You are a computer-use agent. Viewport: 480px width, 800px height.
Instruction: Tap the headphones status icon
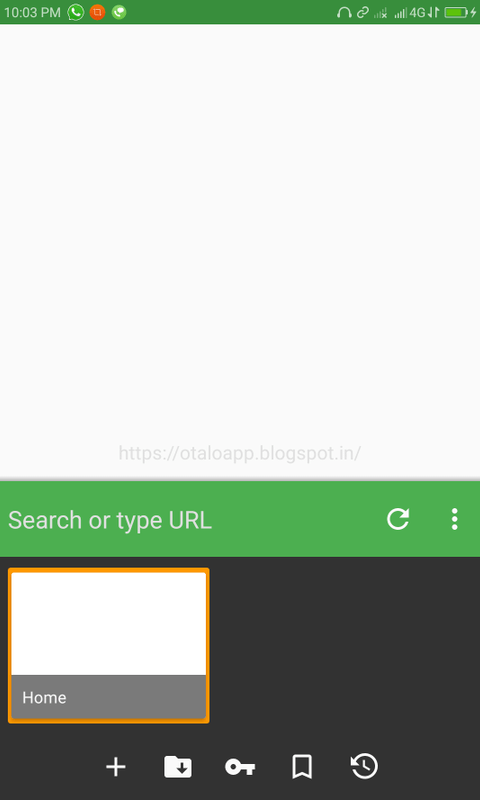pos(344,12)
